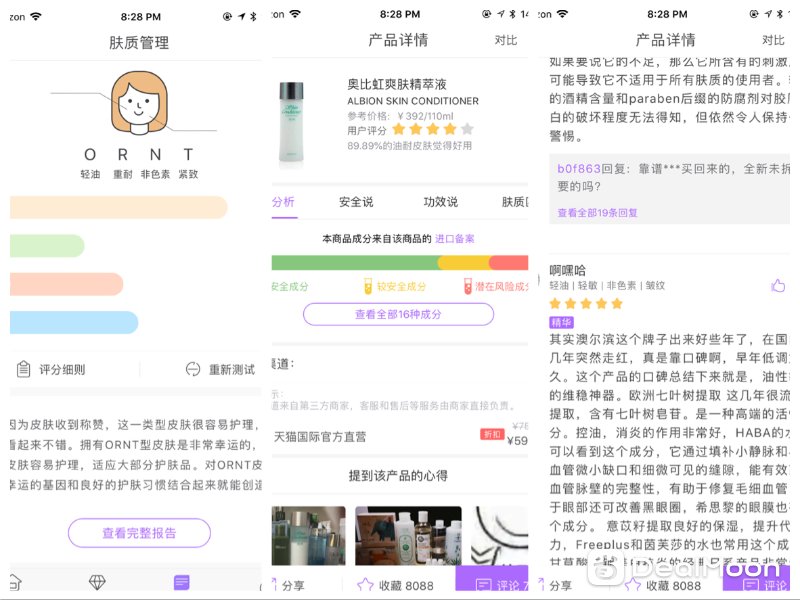Tap the purple 精华 badge

(x=561, y=322)
